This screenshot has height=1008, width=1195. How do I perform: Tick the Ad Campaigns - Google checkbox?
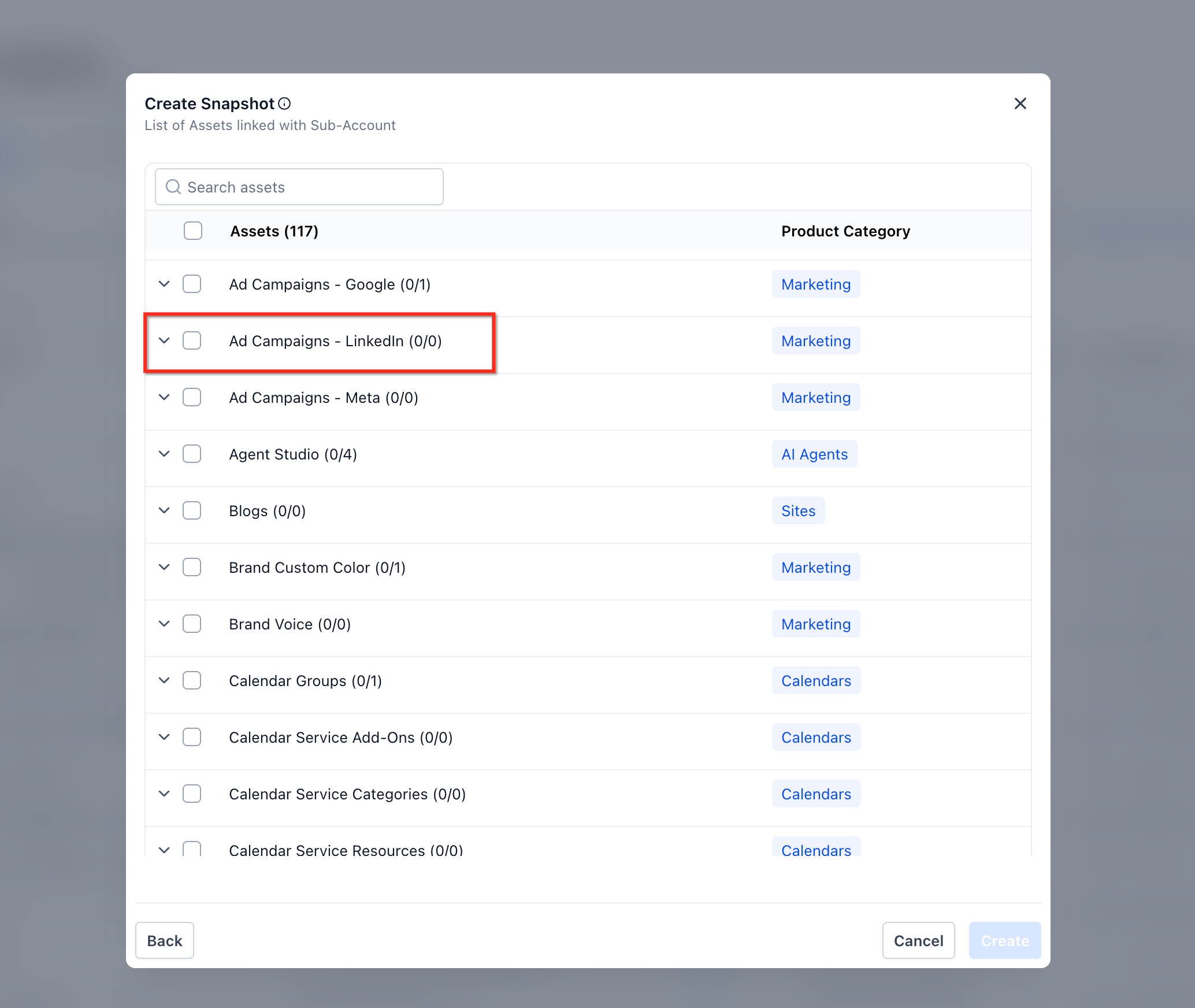pyautogui.click(x=192, y=284)
